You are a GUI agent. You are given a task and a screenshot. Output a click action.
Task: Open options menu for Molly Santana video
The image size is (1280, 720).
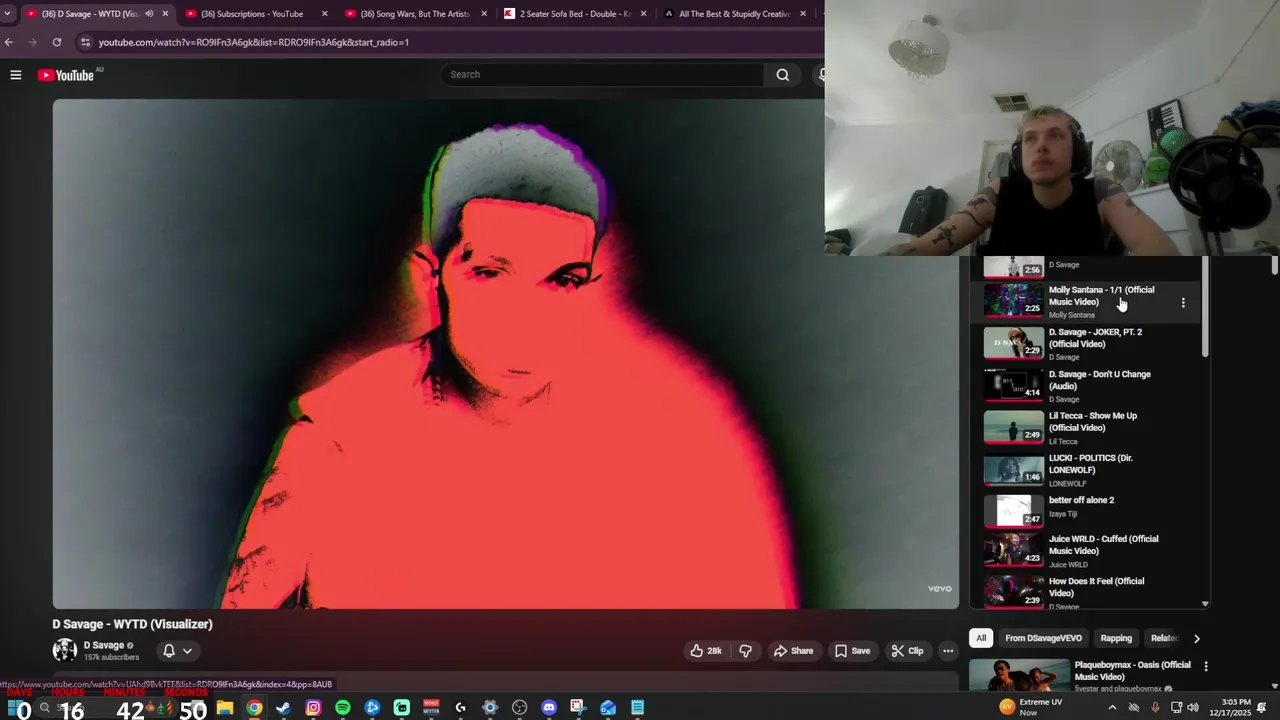pyautogui.click(x=1183, y=302)
